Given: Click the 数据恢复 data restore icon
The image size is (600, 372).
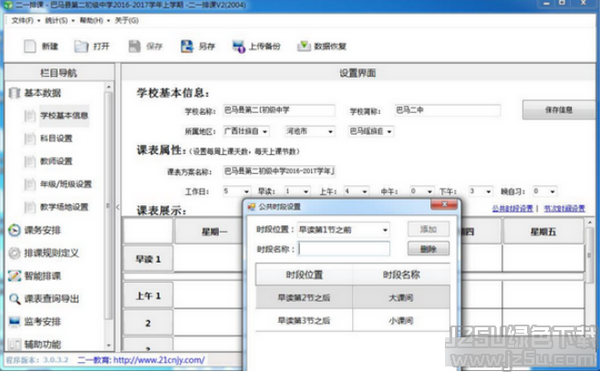Looking at the screenshot, I should click(304, 46).
